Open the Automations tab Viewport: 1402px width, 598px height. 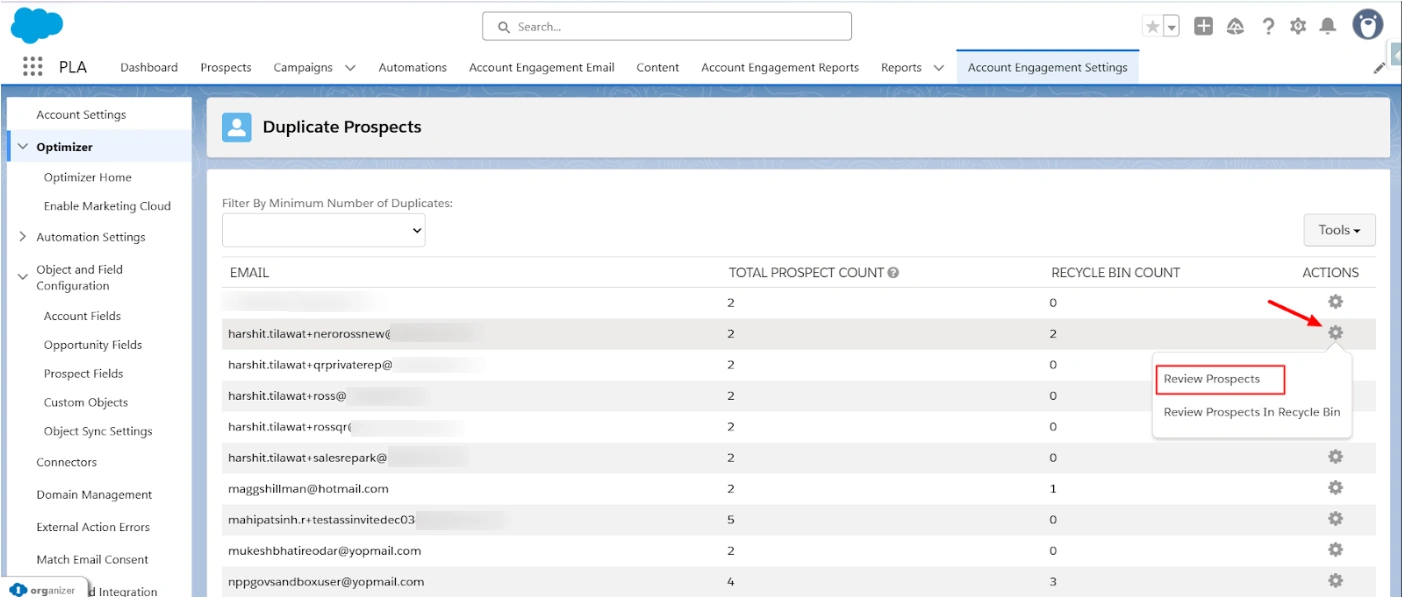412,68
